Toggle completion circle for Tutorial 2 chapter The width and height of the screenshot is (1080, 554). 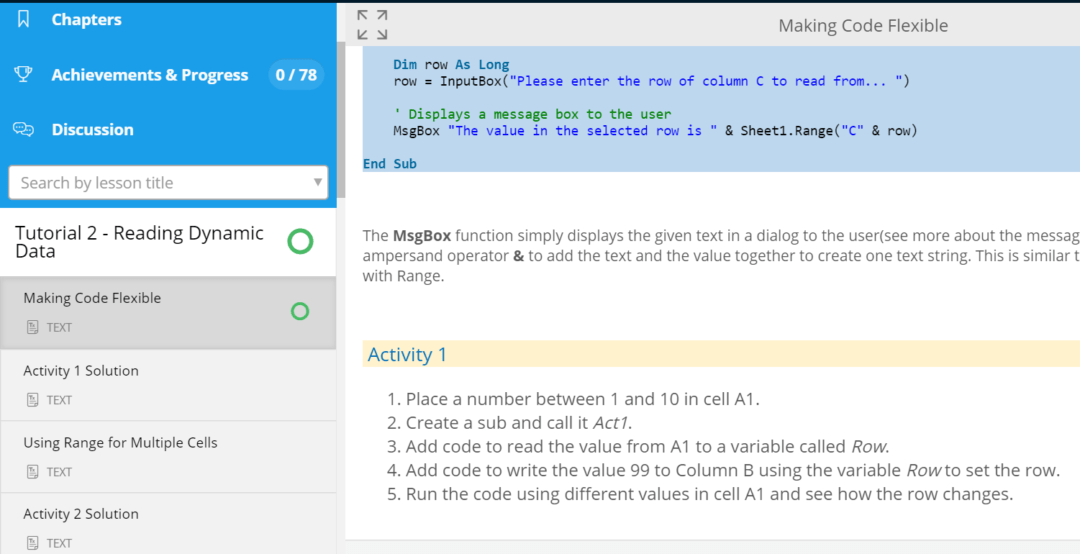pos(300,241)
